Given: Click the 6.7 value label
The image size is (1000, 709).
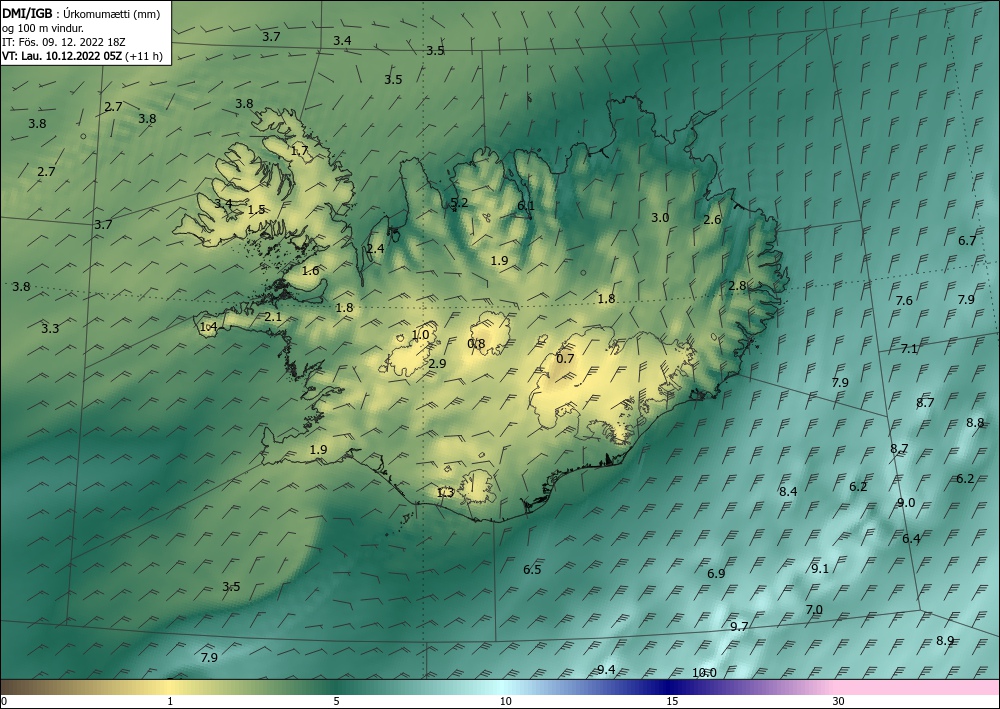Looking at the screenshot, I should point(967,240).
